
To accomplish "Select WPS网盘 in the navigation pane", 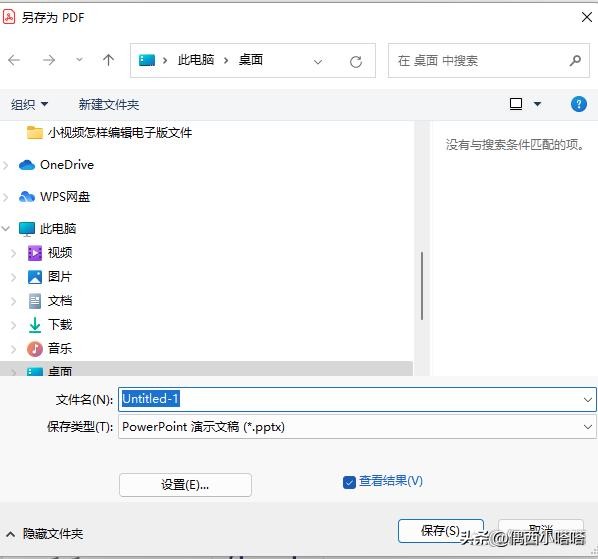I will click(x=55, y=197).
